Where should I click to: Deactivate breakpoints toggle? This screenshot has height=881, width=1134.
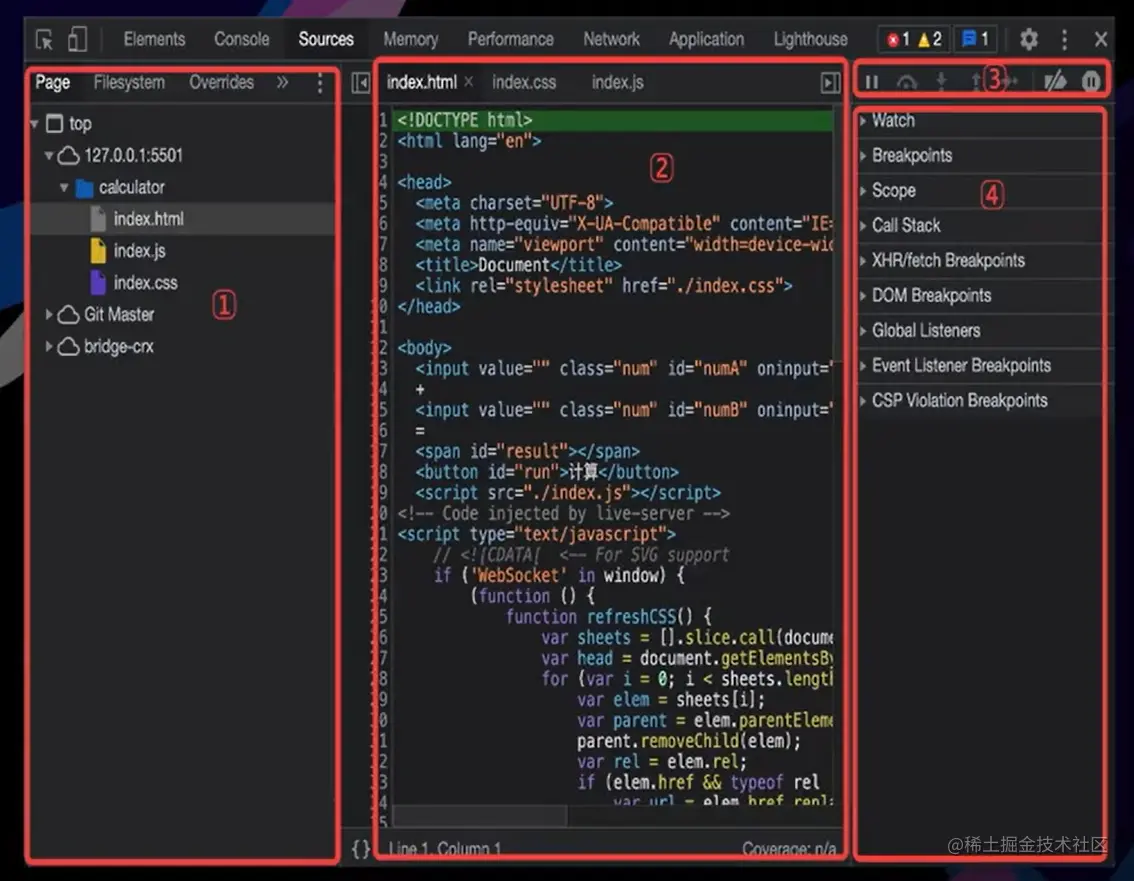point(1054,82)
